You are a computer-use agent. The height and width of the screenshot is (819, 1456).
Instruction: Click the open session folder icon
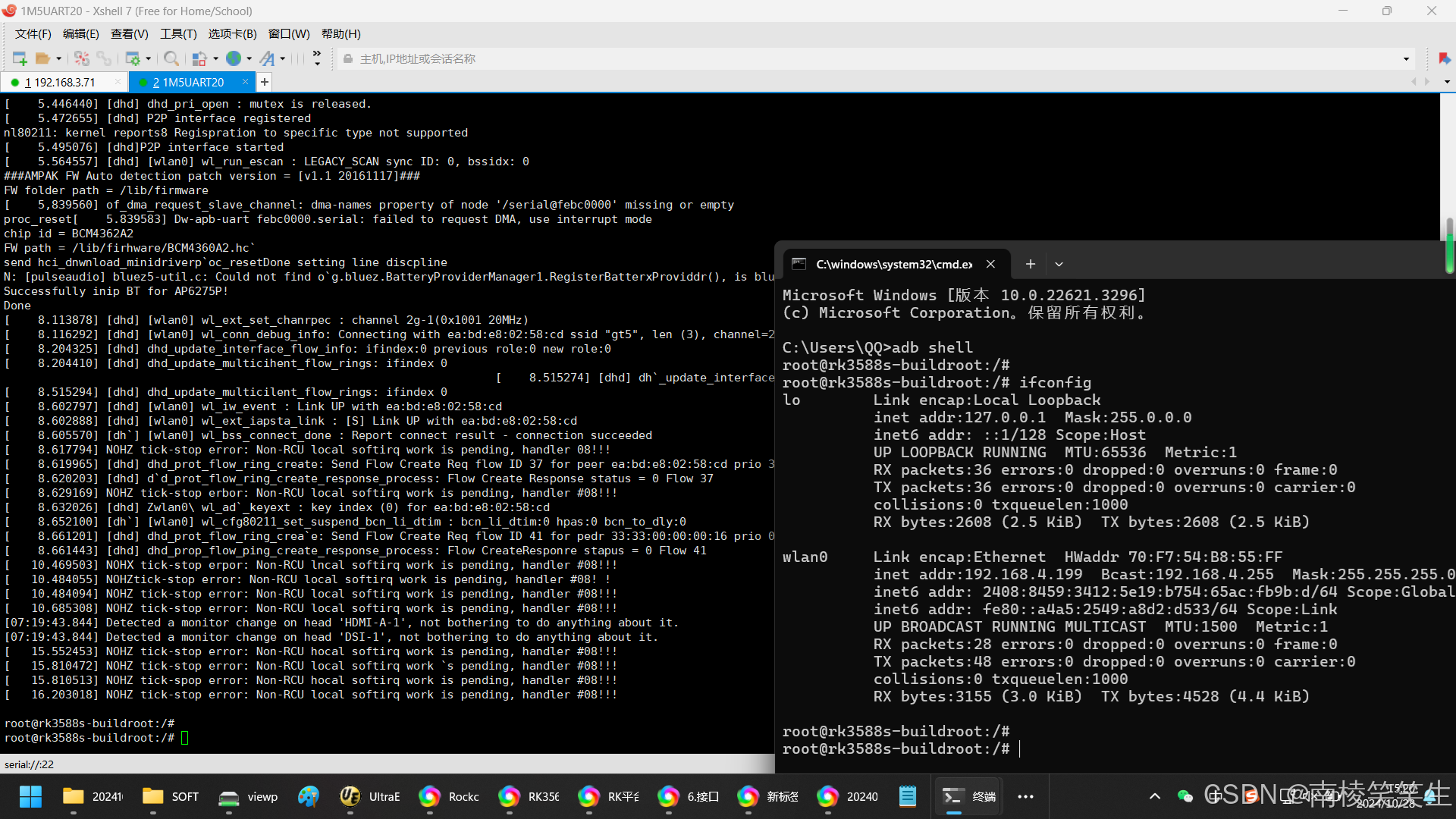[x=42, y=58]
